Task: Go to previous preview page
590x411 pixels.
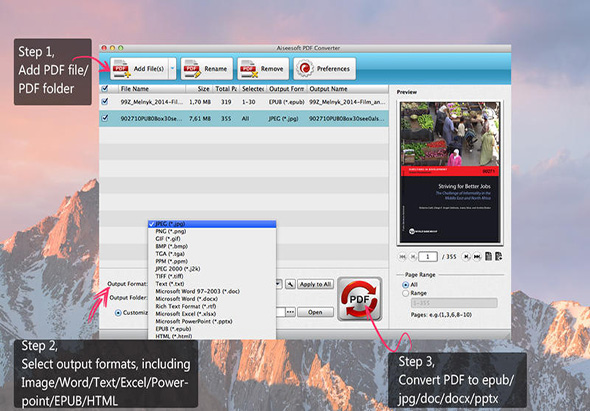Action: (x=413, y=257)
